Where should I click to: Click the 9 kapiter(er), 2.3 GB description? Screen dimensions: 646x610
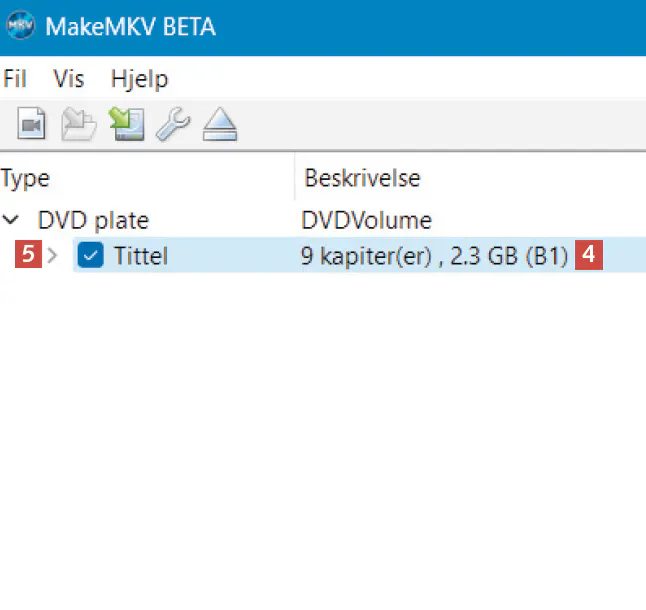pos(434,256)
